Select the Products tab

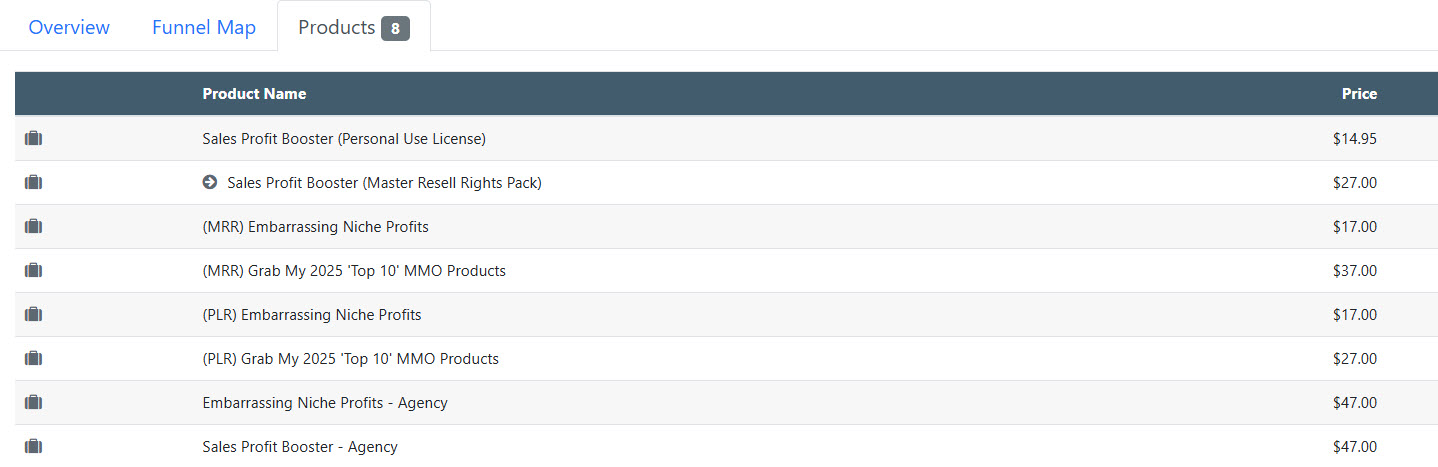click(337, 27)
